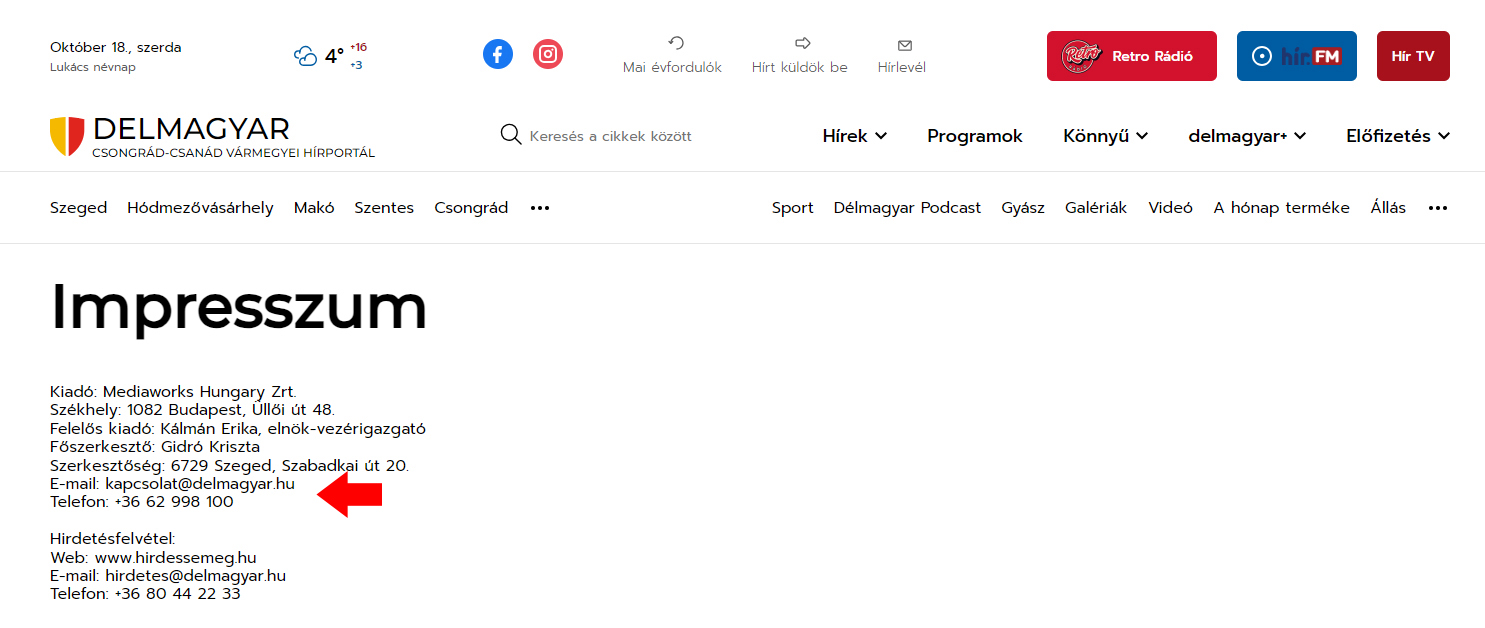Click the Hírt küldök be arrow icon
Screen dimensions: 1485x628
click(x=802, y=43)
